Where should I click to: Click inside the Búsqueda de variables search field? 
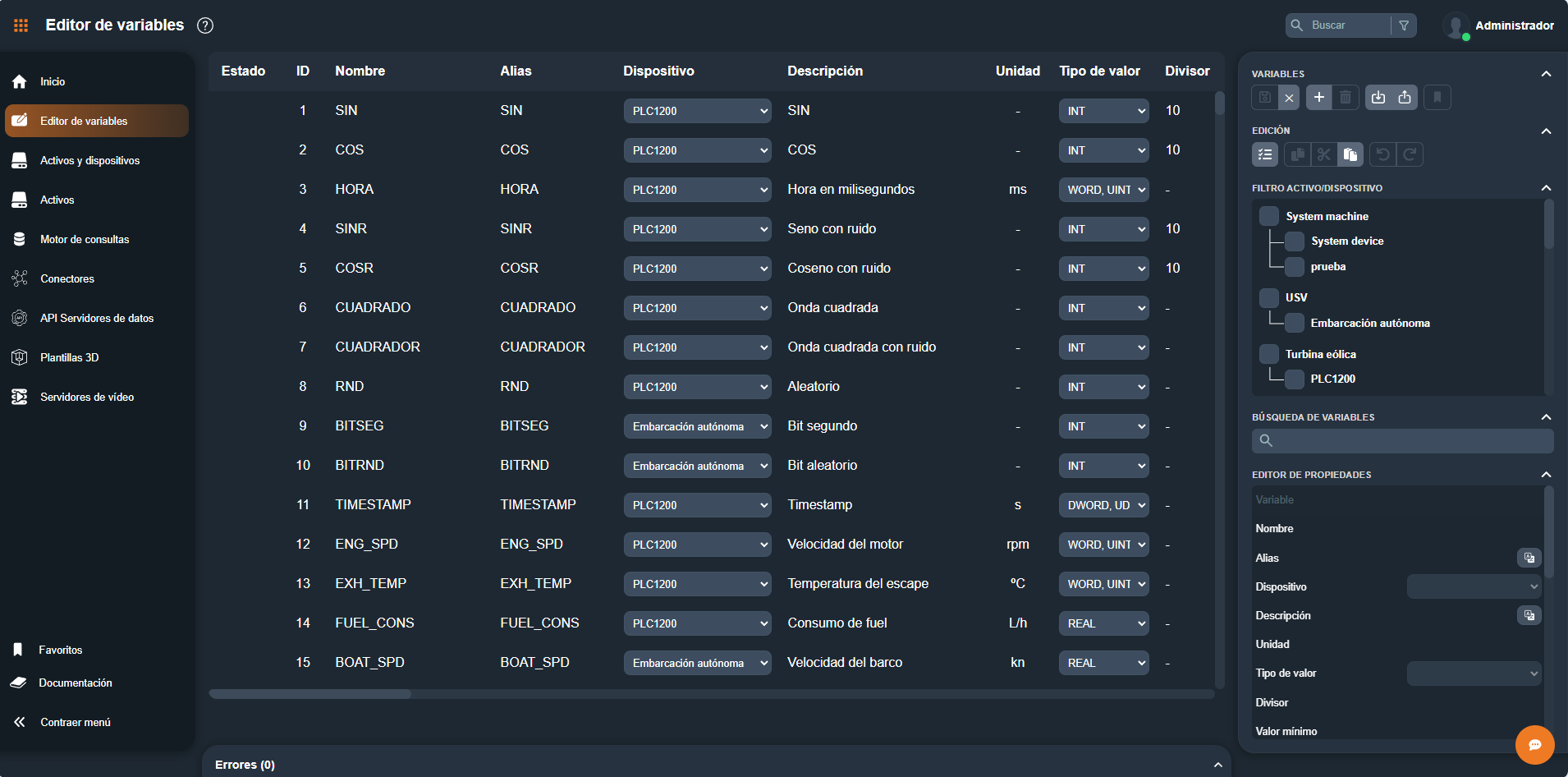(x=1401, y=441)
